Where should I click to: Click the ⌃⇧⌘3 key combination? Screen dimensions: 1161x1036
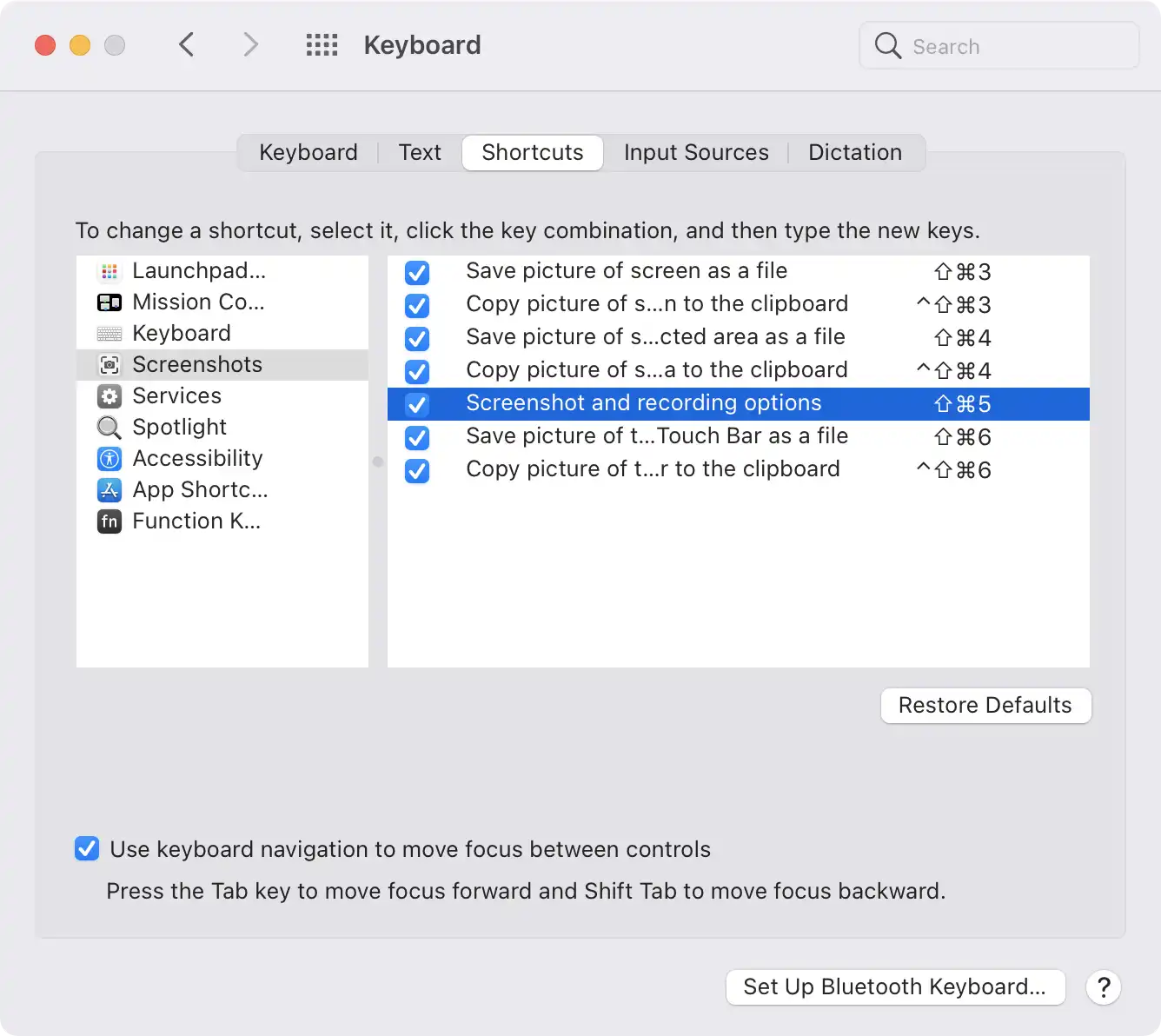954,306
